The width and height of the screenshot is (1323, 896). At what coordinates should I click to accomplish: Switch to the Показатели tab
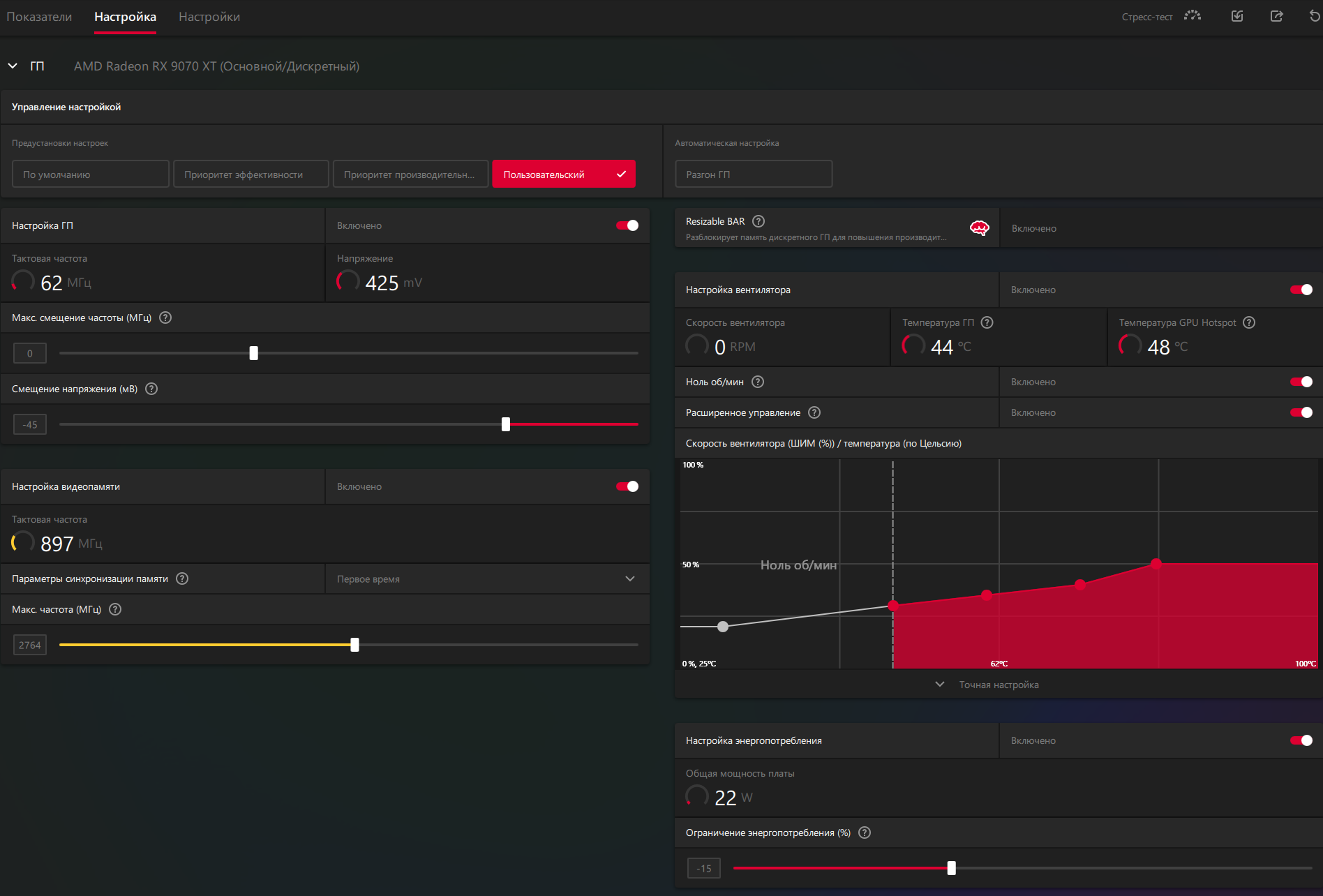click(39, 17)
